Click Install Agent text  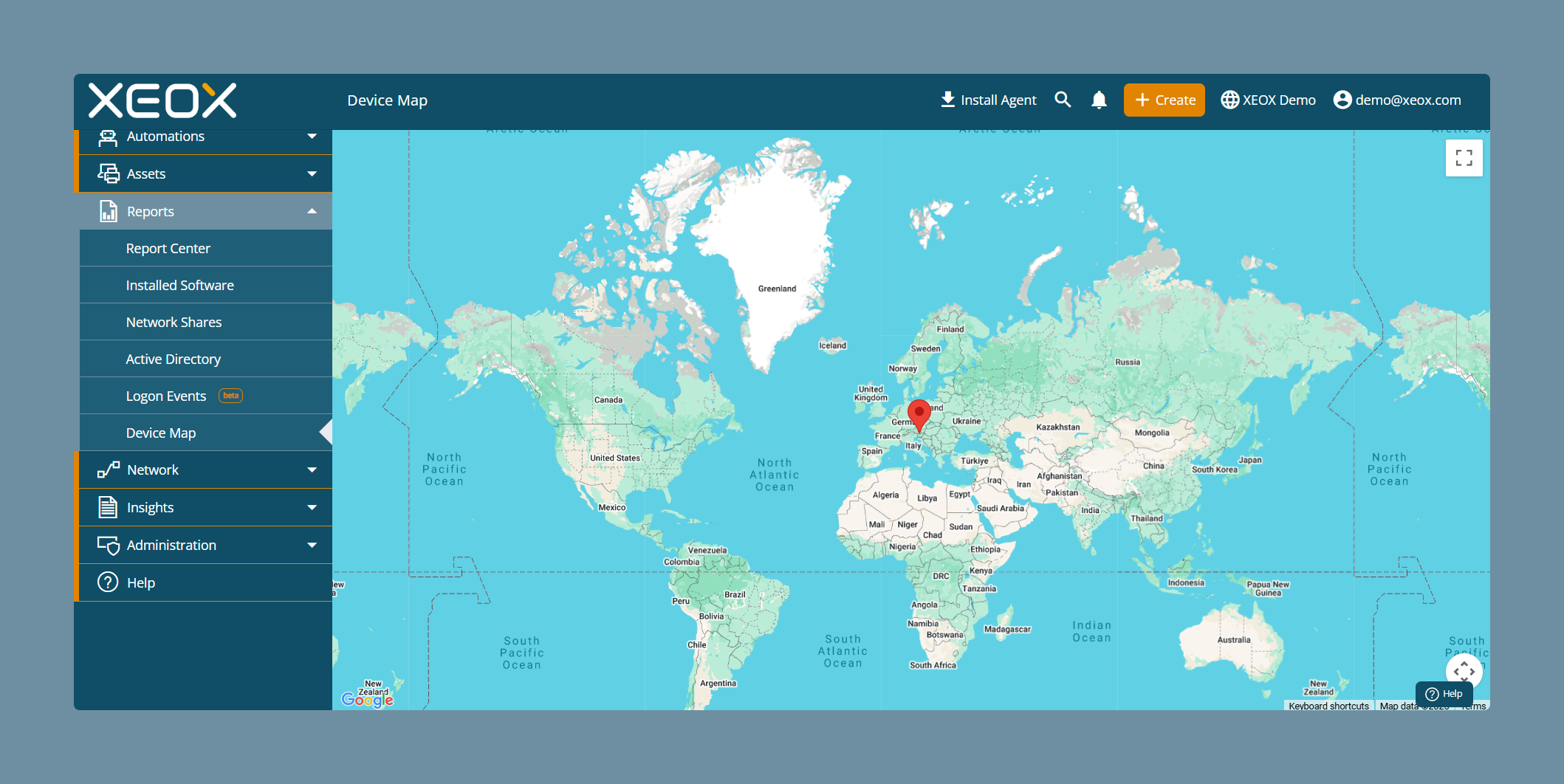point(998,100)
